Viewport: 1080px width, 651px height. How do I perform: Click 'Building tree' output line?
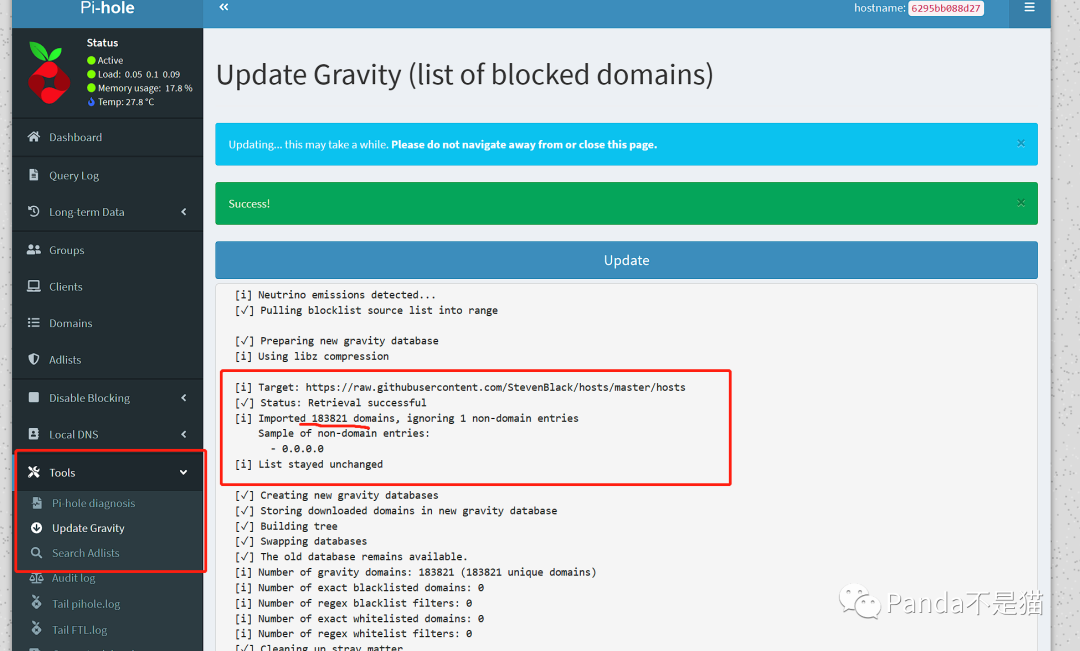[x=286, y=526]
